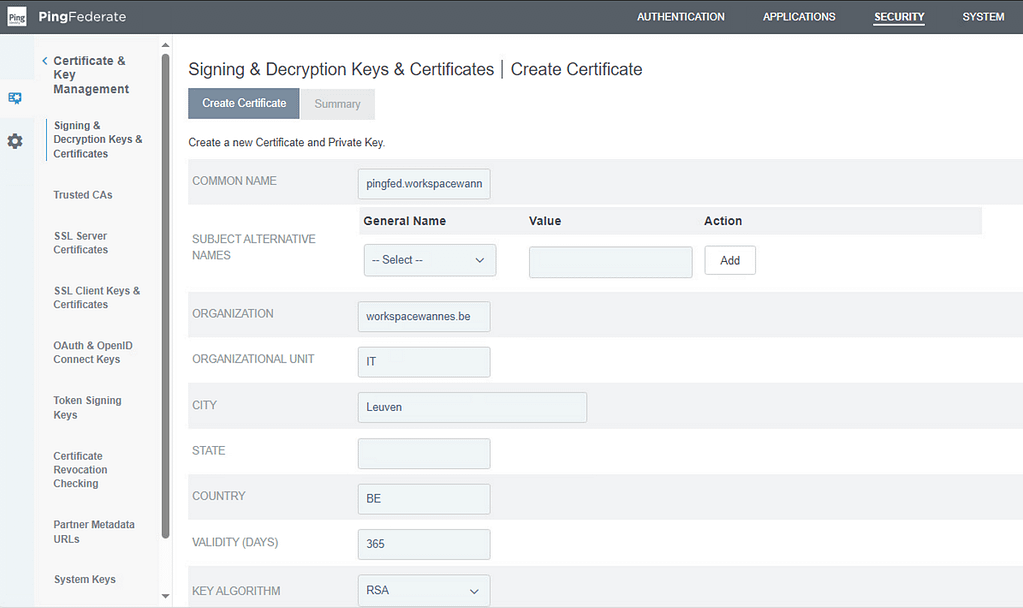Open the Security menu
Image resolution: width=1023 pixels, height=608 pixels.
coord(899,17)
